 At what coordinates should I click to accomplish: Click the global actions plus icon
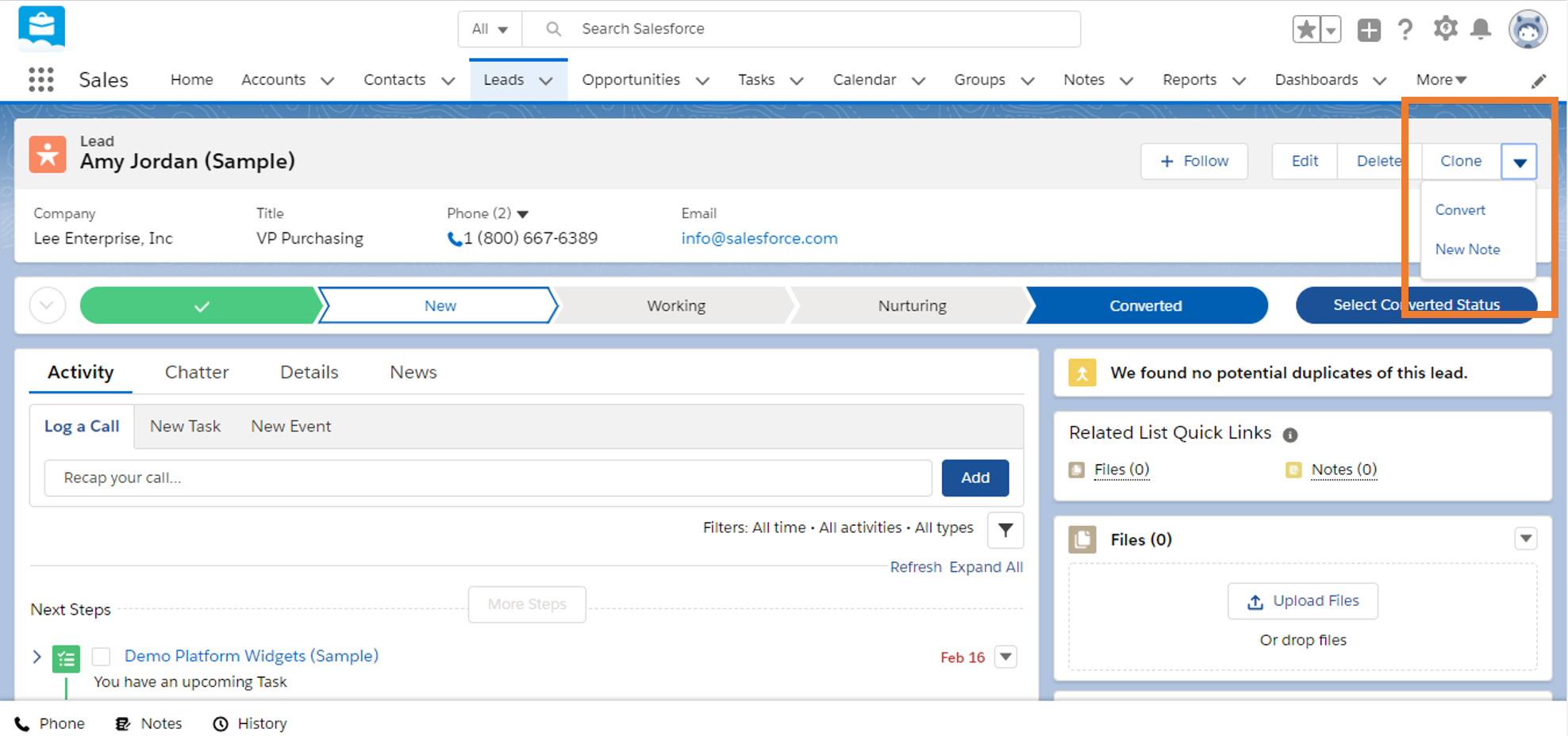click(x=1369, y=30)
